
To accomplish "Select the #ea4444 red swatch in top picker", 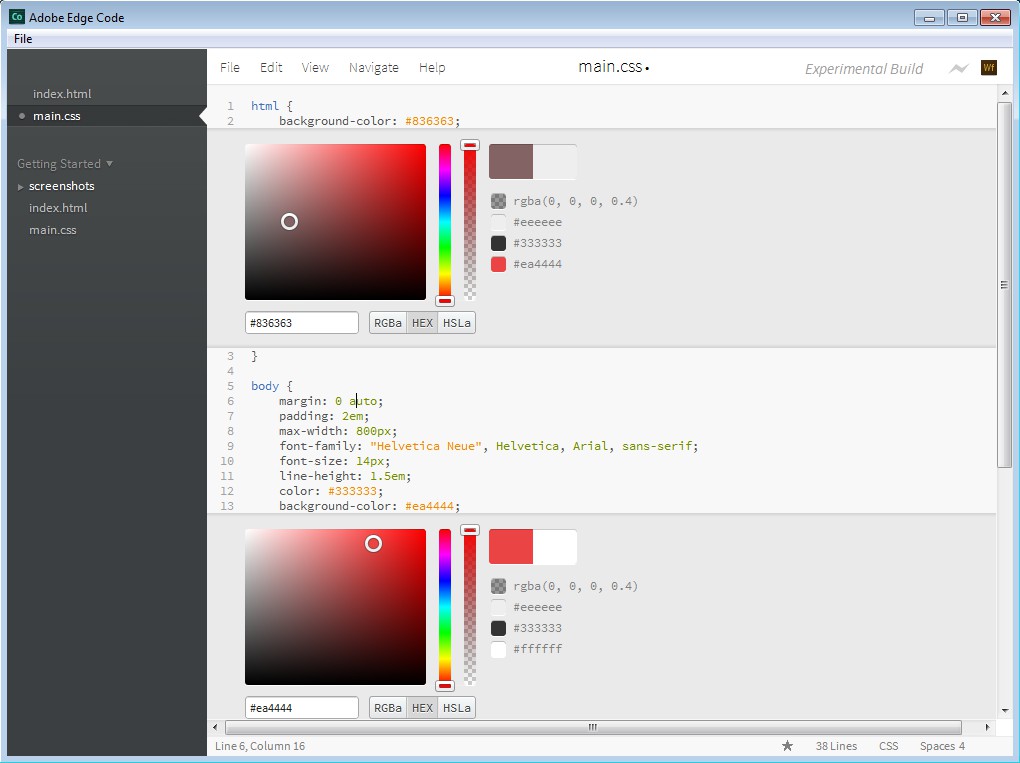I will pyautogui.click(x=498, y=264).
